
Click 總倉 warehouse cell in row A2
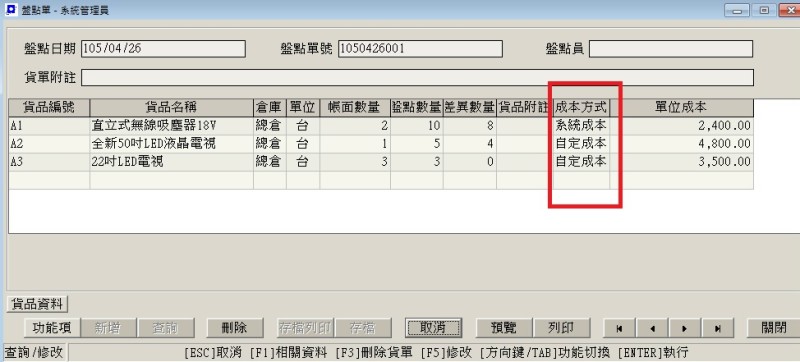click(269, 144)
